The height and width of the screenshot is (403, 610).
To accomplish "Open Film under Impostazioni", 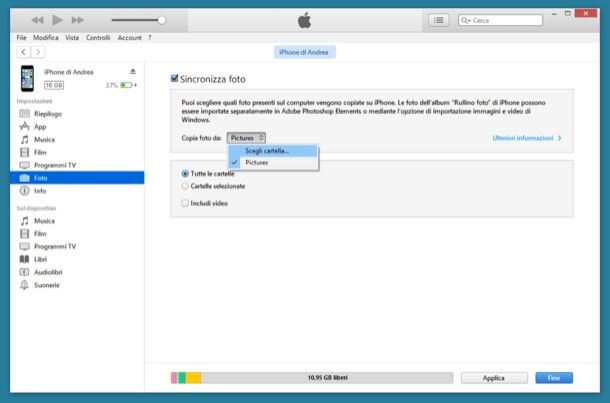I will pyautogui.click(x=78, y=152).
